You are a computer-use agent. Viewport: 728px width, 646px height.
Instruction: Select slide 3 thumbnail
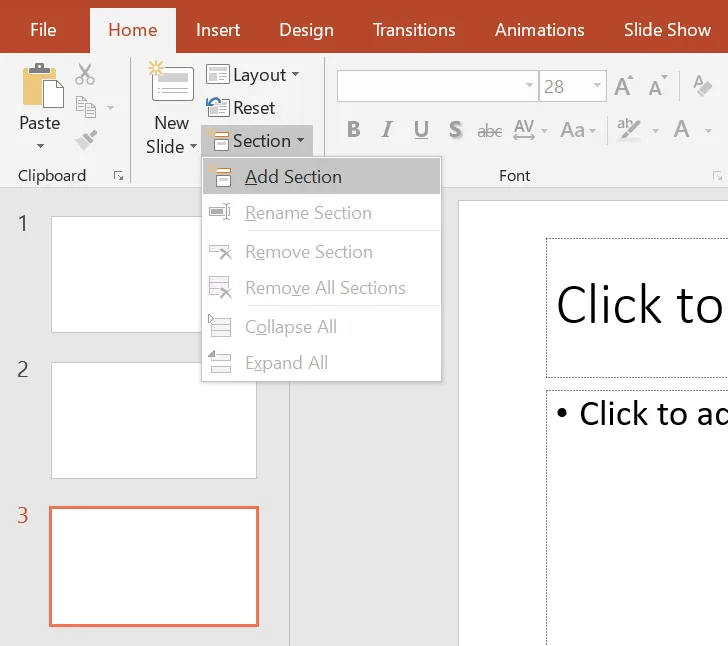[154, 566]
